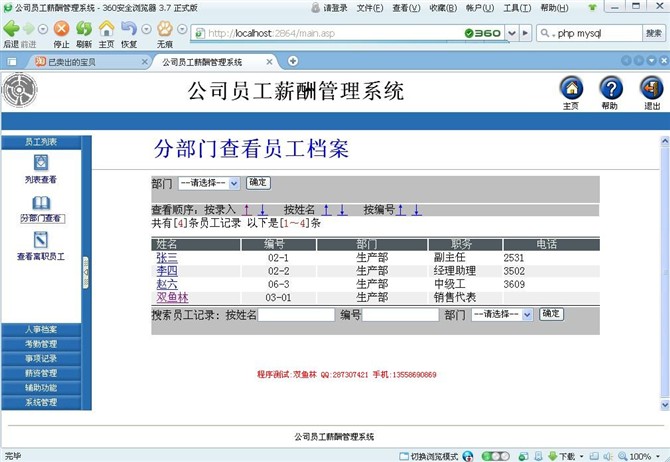Open the 查看(V) menu

pos(406,8)
